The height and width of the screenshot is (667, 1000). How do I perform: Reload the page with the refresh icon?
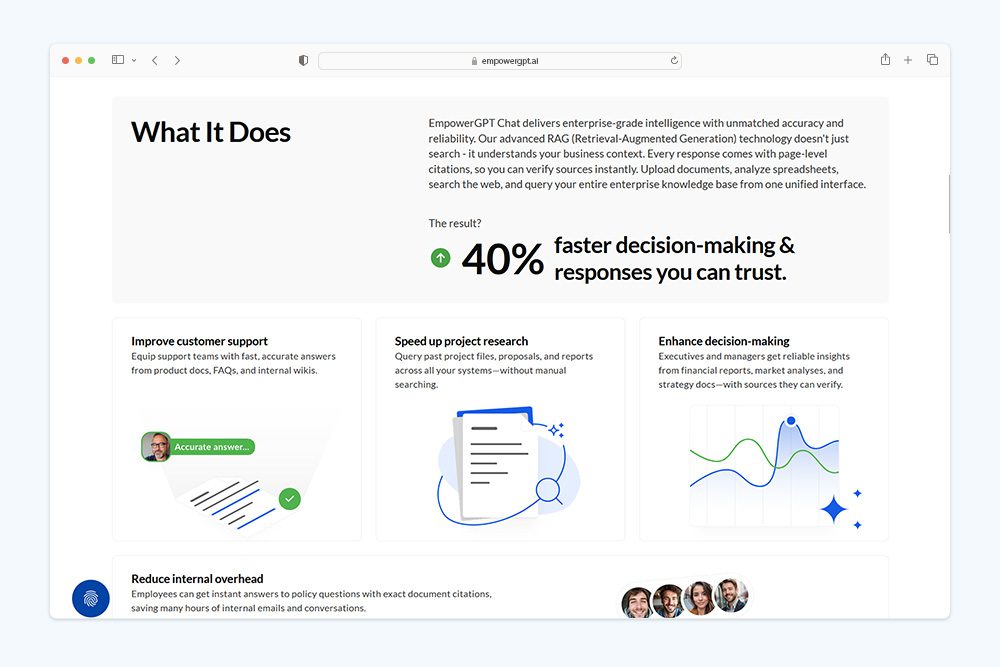(x=674, y=61)
